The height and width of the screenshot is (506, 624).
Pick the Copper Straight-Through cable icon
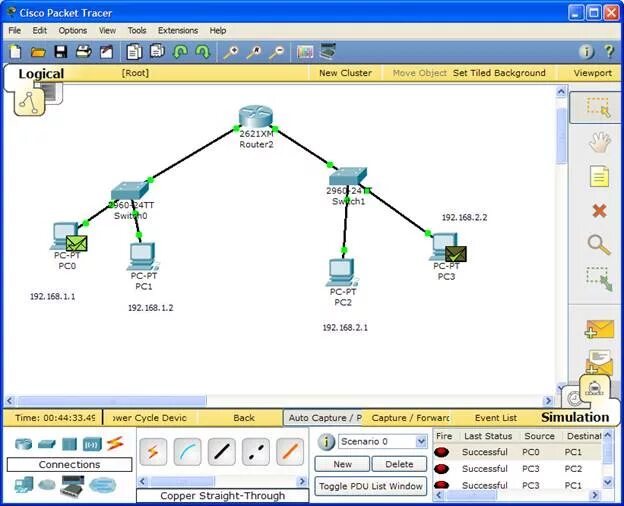coord(222,452)
